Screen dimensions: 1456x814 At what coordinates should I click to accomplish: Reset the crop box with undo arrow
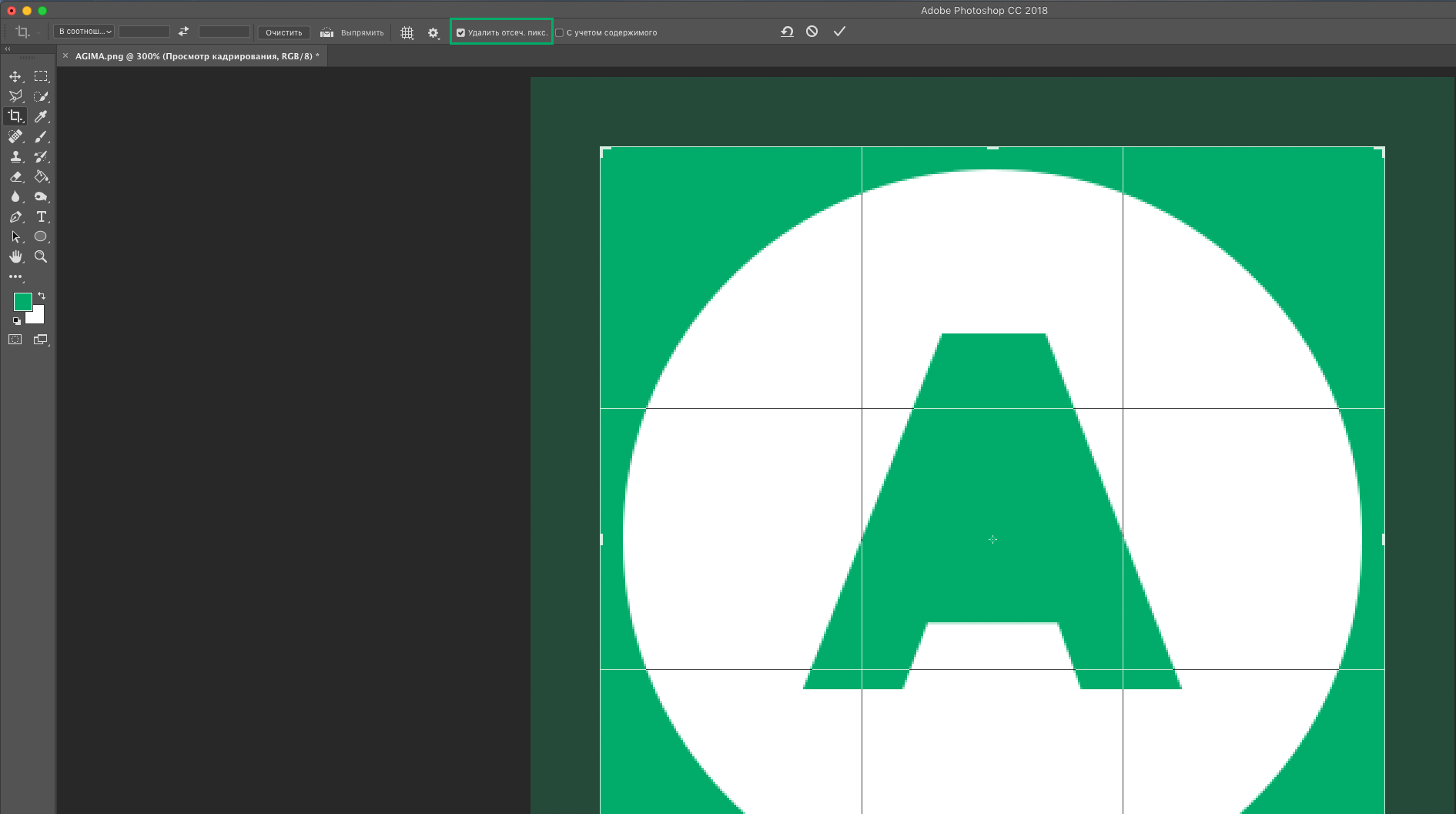point(787,32)
